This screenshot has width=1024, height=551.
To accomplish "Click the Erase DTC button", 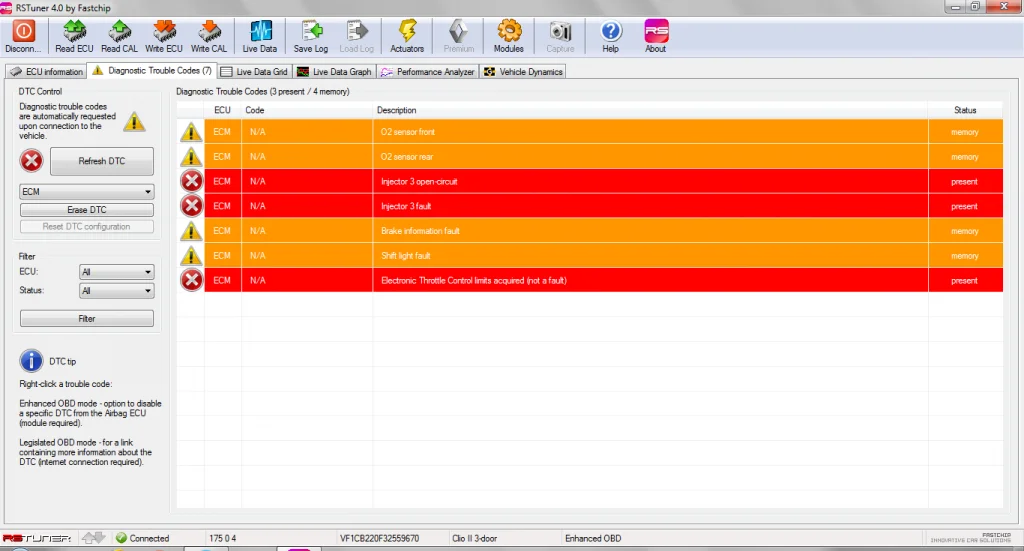I will [87, 210].
